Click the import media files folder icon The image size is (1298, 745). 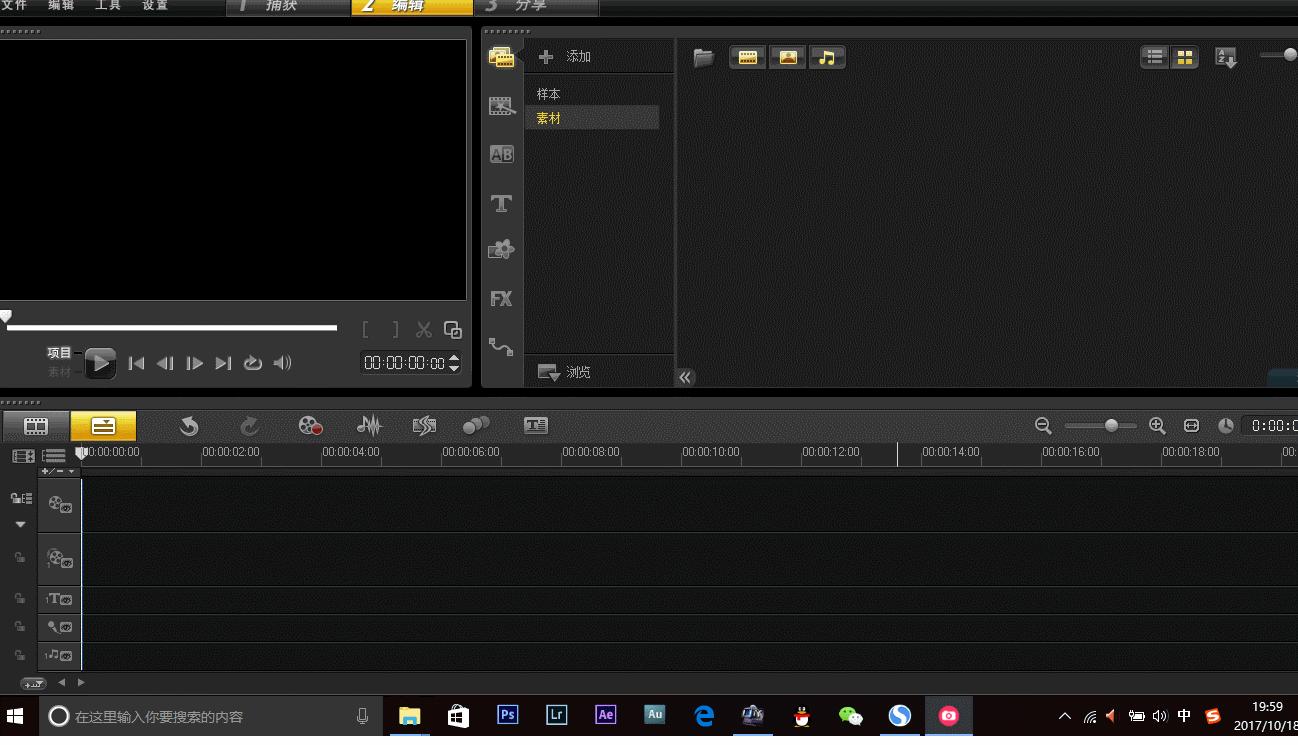coord(704,58)
